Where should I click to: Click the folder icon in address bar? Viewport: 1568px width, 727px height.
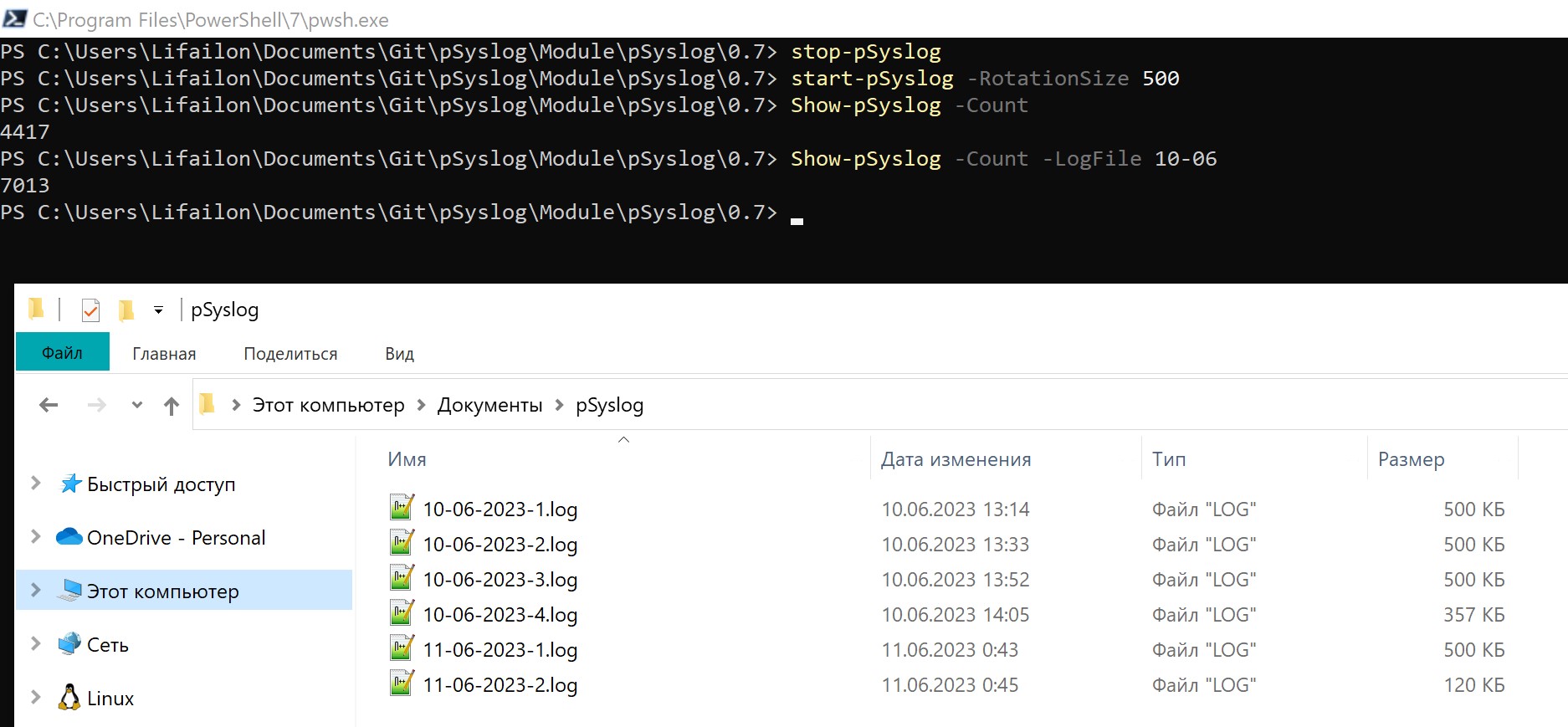coord(208,405)
